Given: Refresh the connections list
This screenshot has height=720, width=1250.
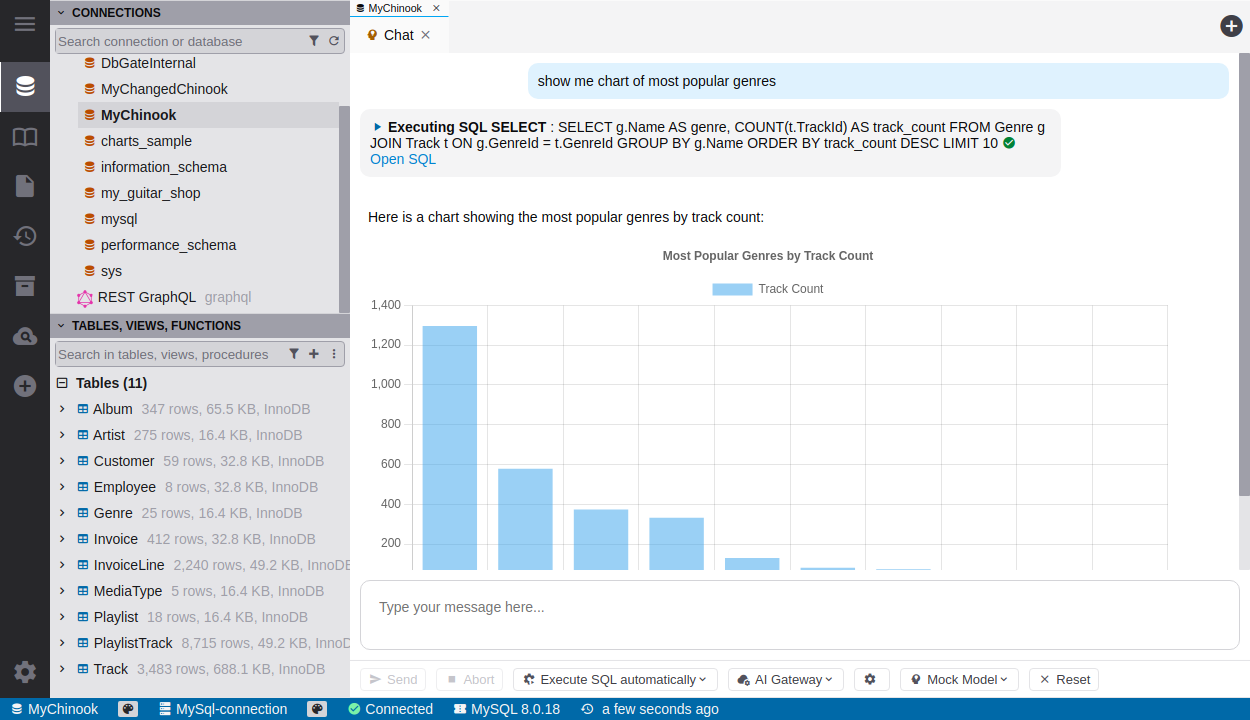Looking at the screenshot, I should click(334, 41).
